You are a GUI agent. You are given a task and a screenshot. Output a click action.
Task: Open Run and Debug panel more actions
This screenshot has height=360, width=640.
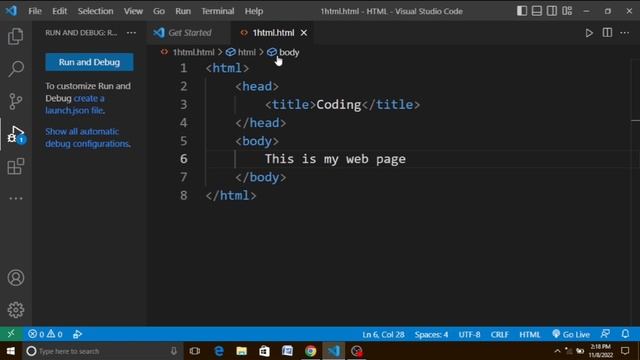(x=131, y=33)
